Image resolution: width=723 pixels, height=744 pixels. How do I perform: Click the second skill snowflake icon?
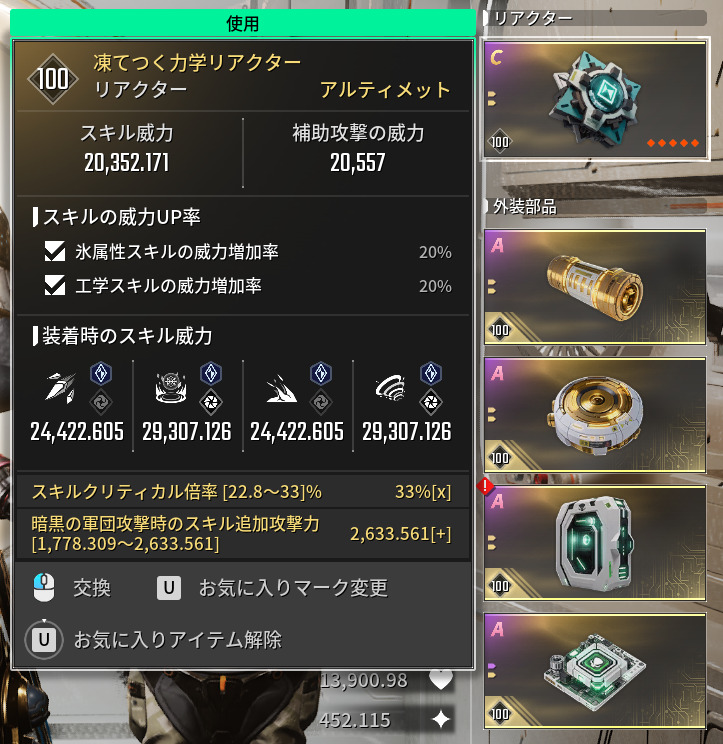click(x=171, y=388)
